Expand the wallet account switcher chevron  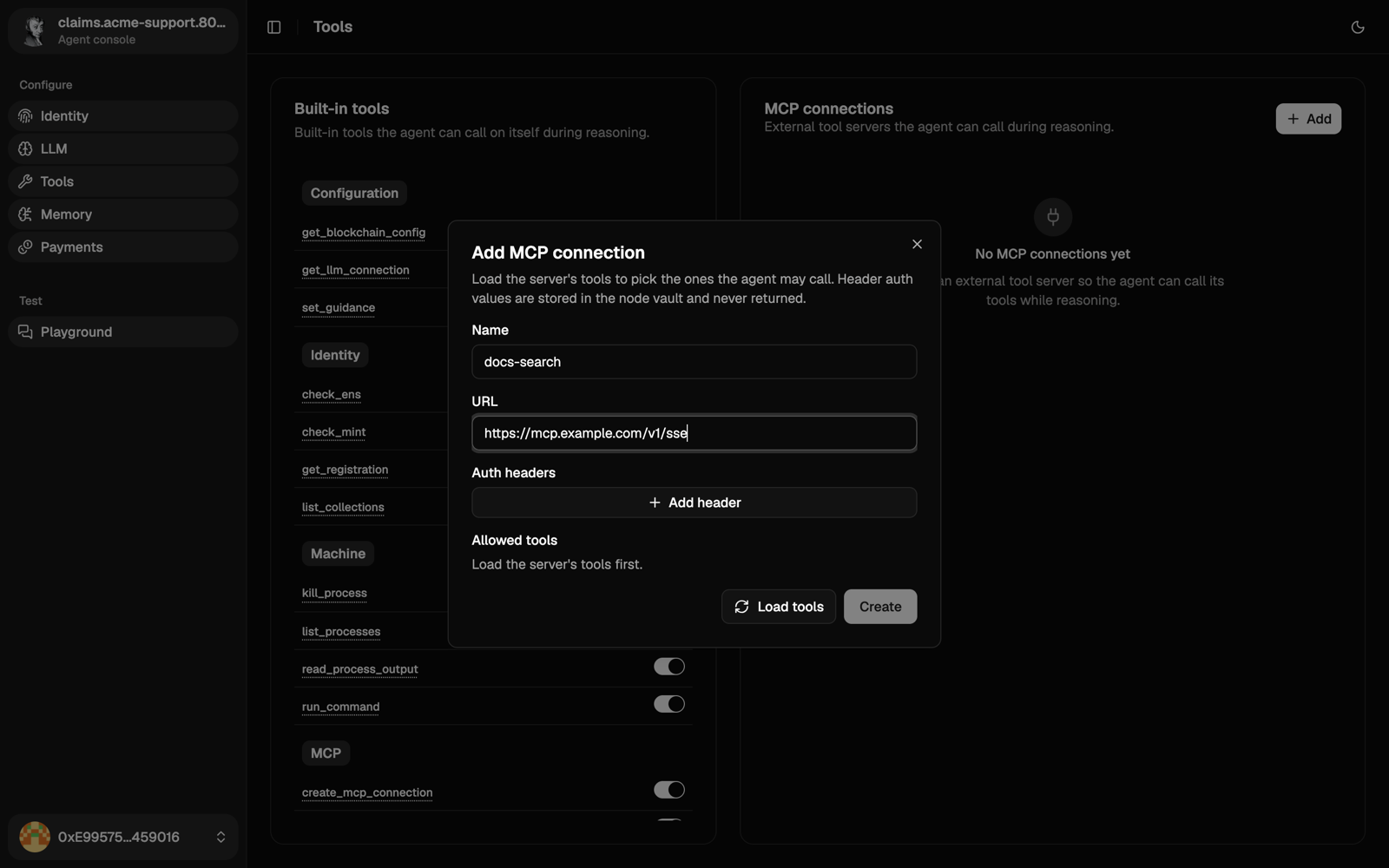click(221, 838)
